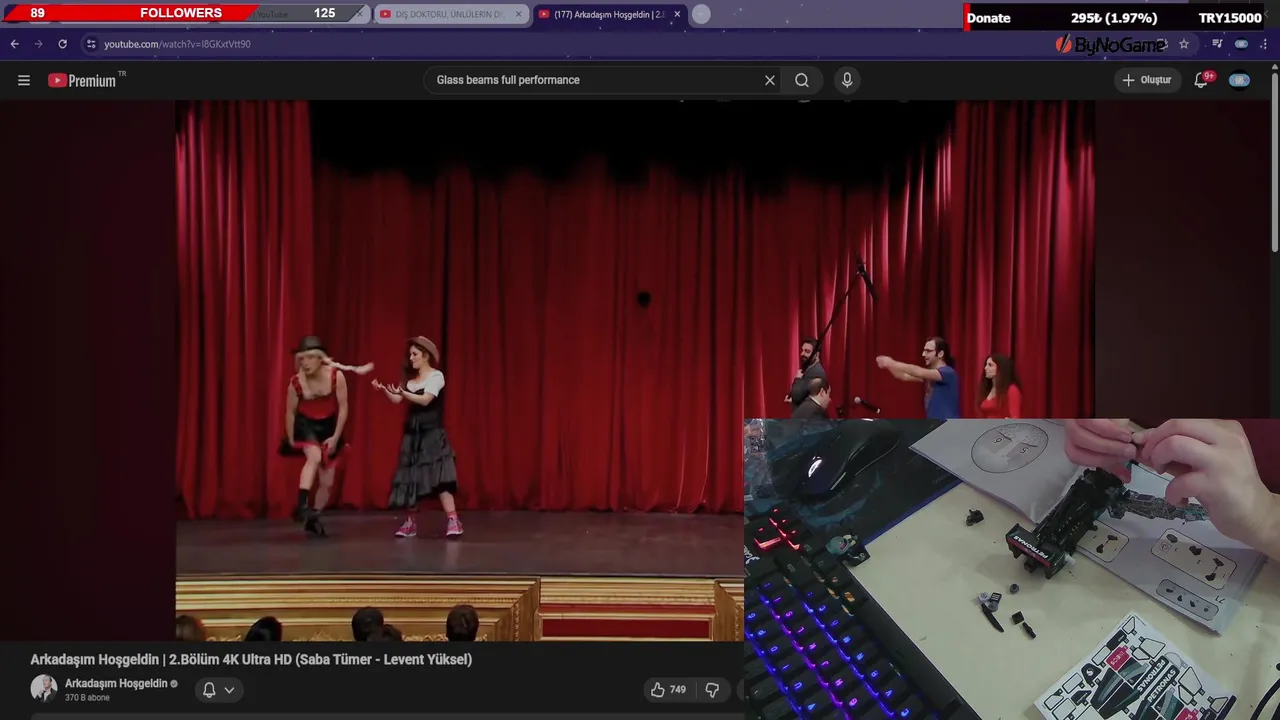Image resolution: width=1280 pixels, height=720 pixels.
Task: Open site information icon in address bar
Action: click(91, 44)
